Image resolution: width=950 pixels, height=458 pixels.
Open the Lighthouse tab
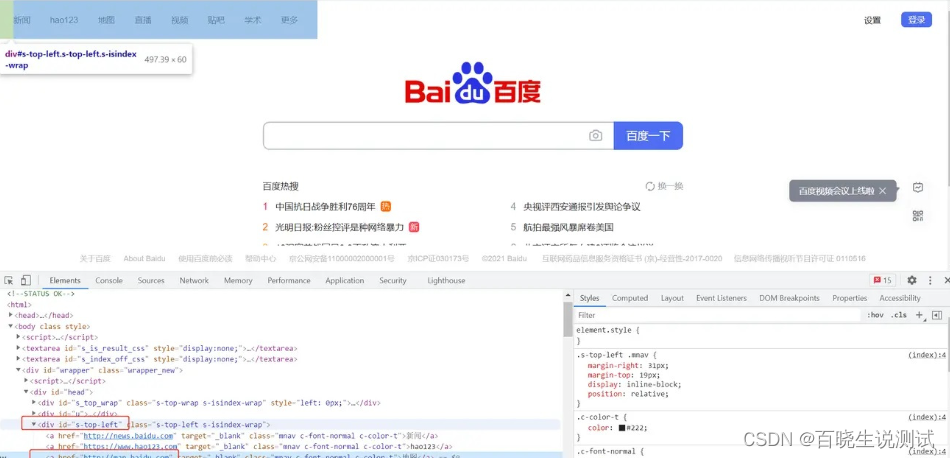click(x=447, y=280)
